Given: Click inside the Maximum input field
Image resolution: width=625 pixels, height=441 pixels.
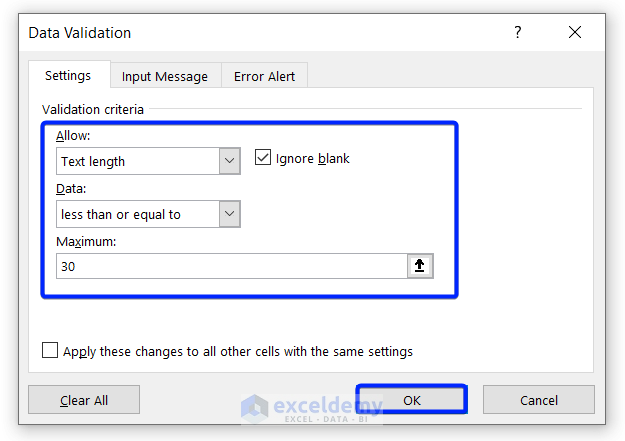Looking at the screenshot, I should (230, 266).
